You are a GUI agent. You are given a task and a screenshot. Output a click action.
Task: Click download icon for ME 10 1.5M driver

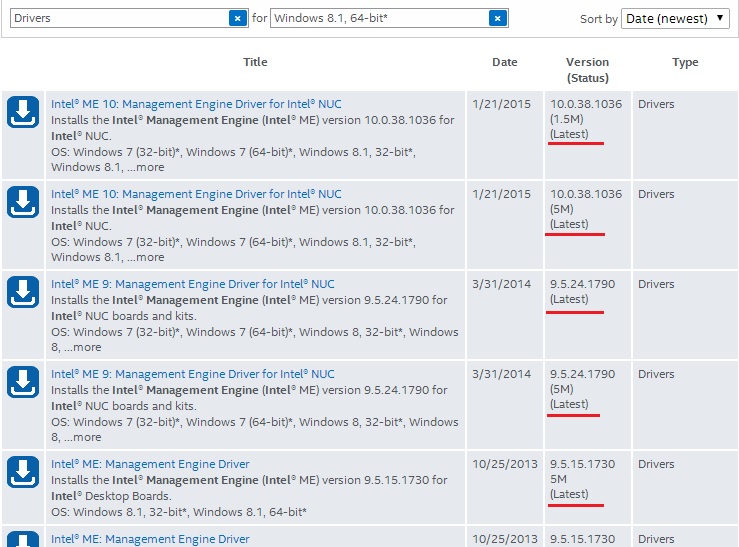pos(23,112)
